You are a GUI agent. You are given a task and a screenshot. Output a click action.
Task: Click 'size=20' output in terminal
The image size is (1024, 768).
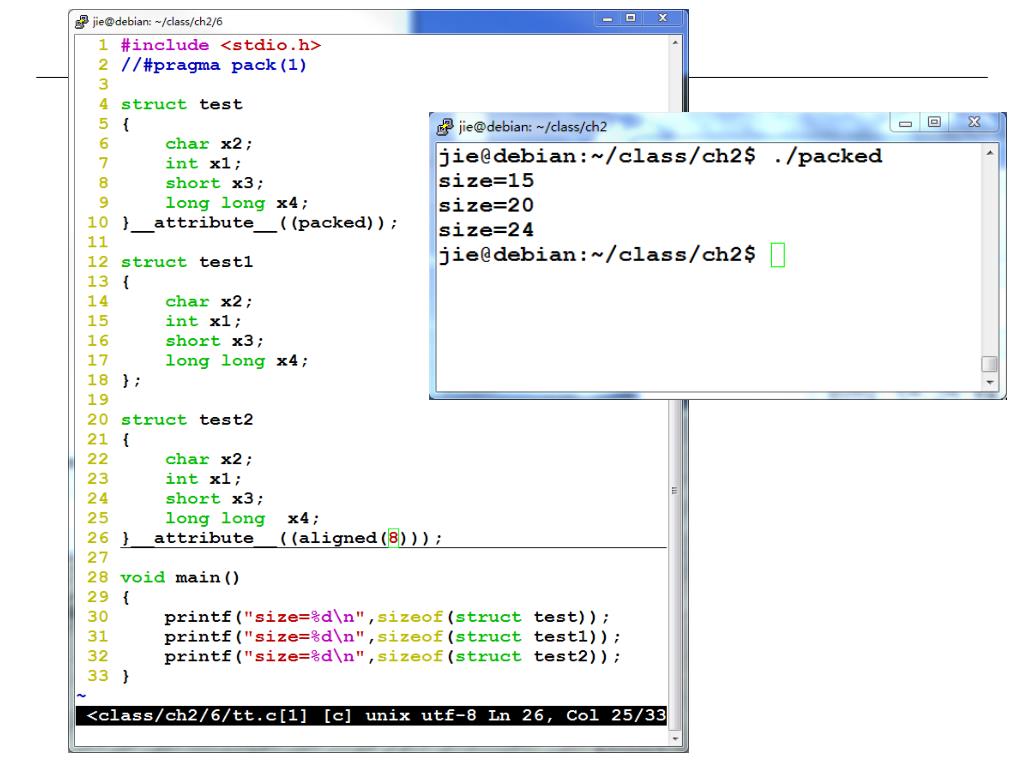[487, 206]
